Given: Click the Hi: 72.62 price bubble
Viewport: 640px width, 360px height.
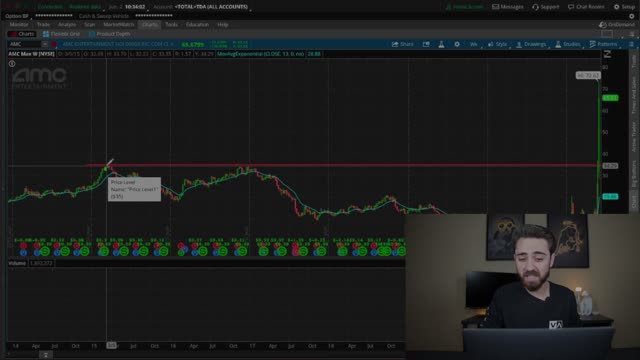Looking at the screenshot, I should click(x=588, y=76).
